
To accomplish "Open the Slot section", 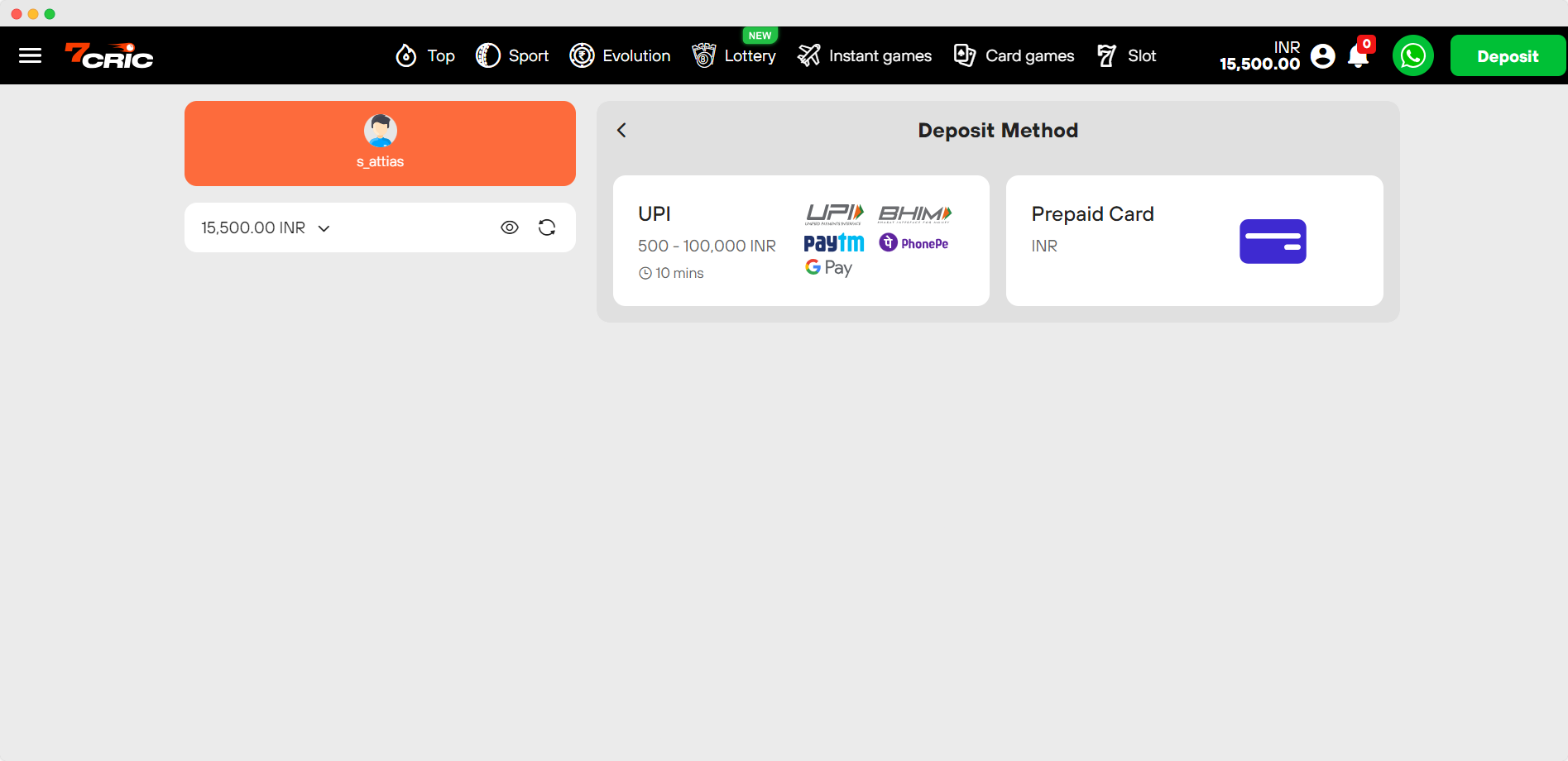I will point(1126,55).
